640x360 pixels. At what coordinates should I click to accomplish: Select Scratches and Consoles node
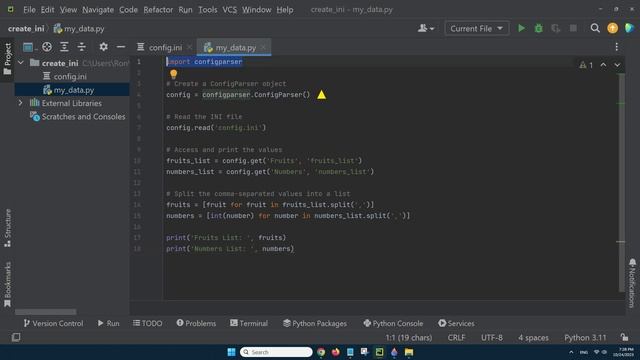pyautogui.click(x=83, y=117)
